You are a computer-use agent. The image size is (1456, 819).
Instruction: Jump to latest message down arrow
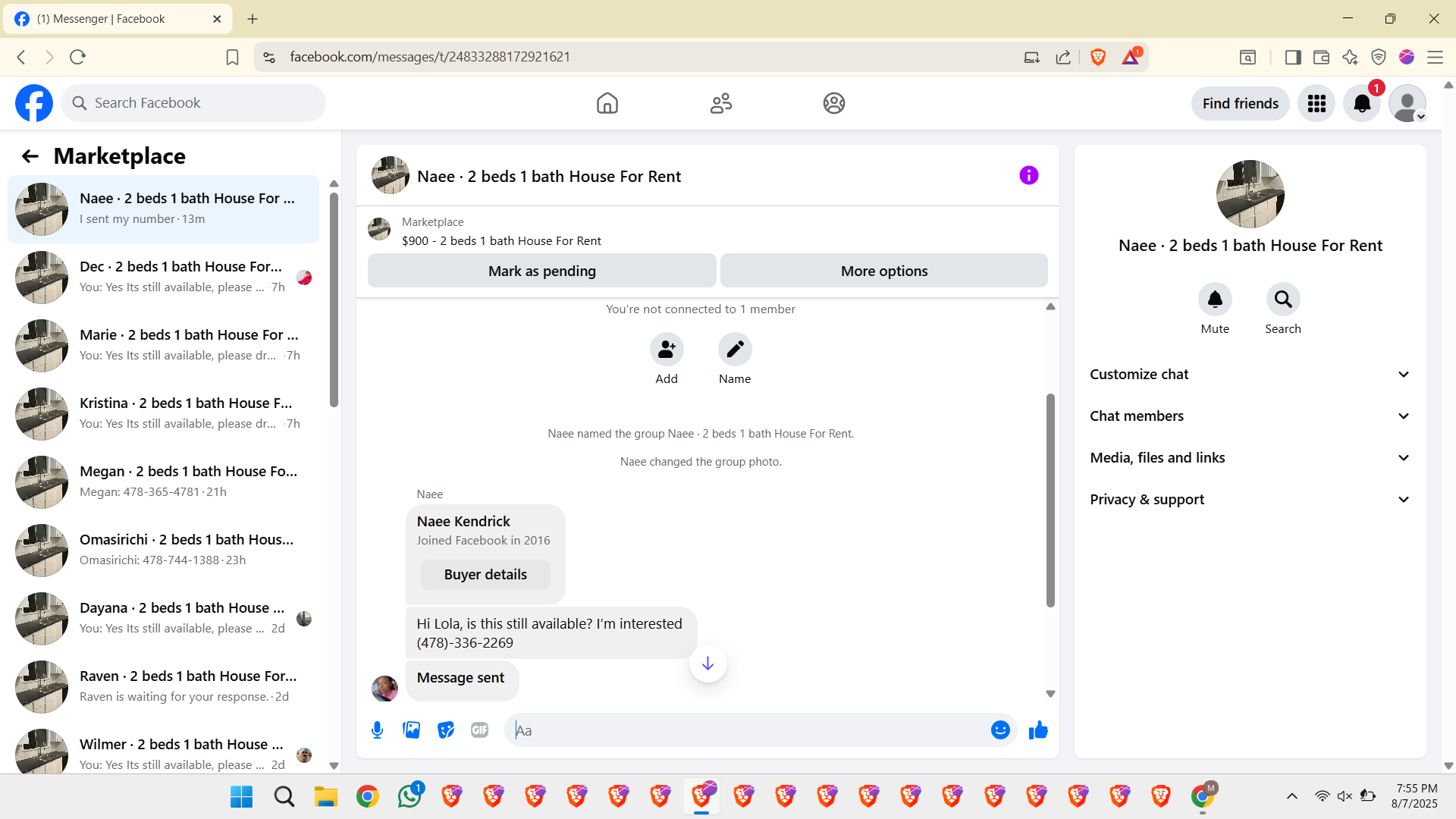708,664
